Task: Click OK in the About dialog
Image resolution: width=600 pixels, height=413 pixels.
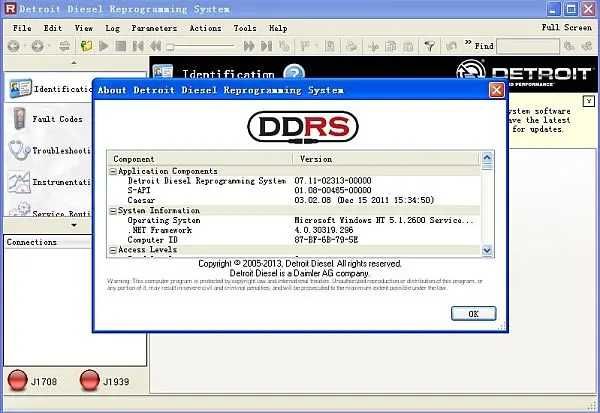Action: tap(473, 313)
